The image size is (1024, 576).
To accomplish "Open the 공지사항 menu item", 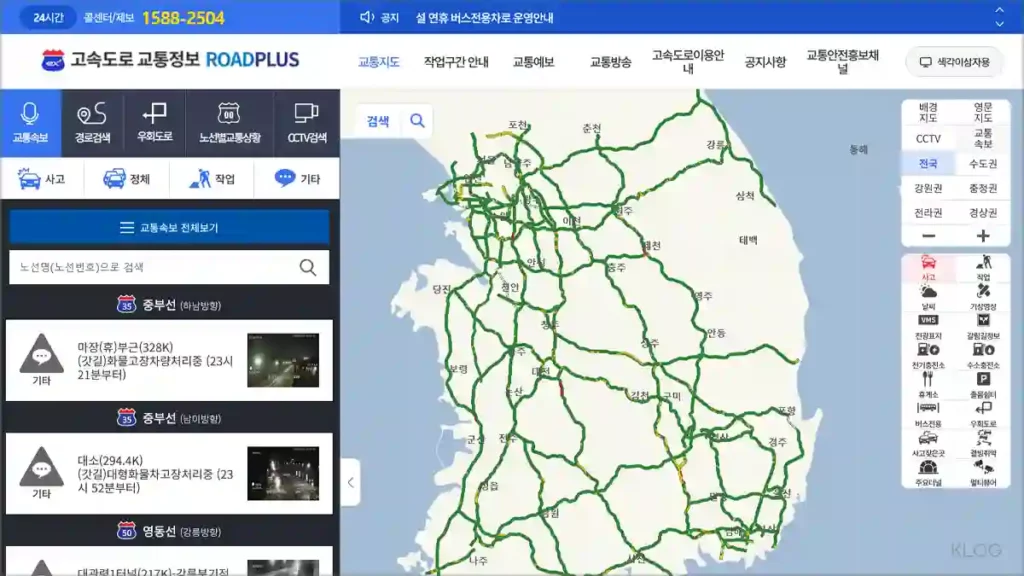I will click(x=765, y=62).
